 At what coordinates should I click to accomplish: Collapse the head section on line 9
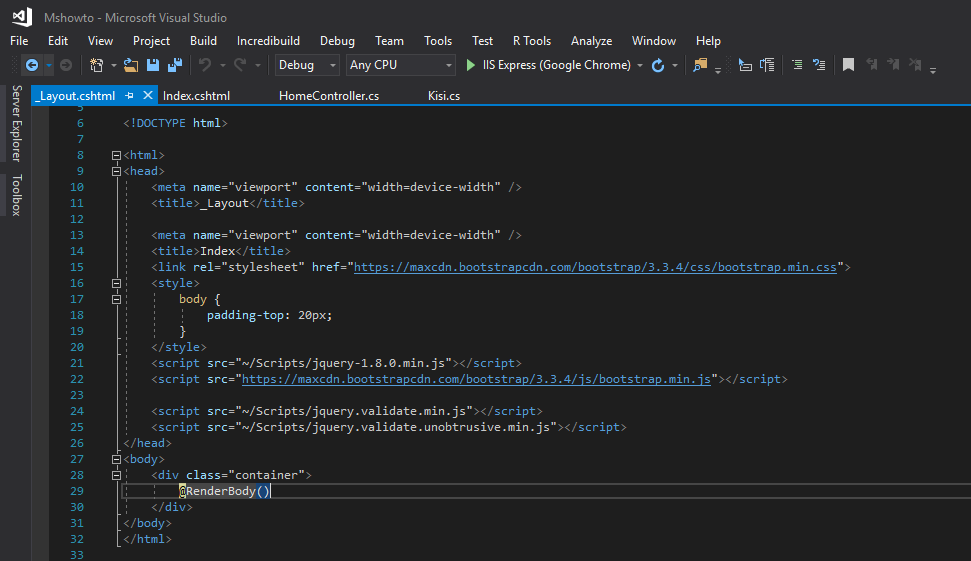tap(116, 172)
